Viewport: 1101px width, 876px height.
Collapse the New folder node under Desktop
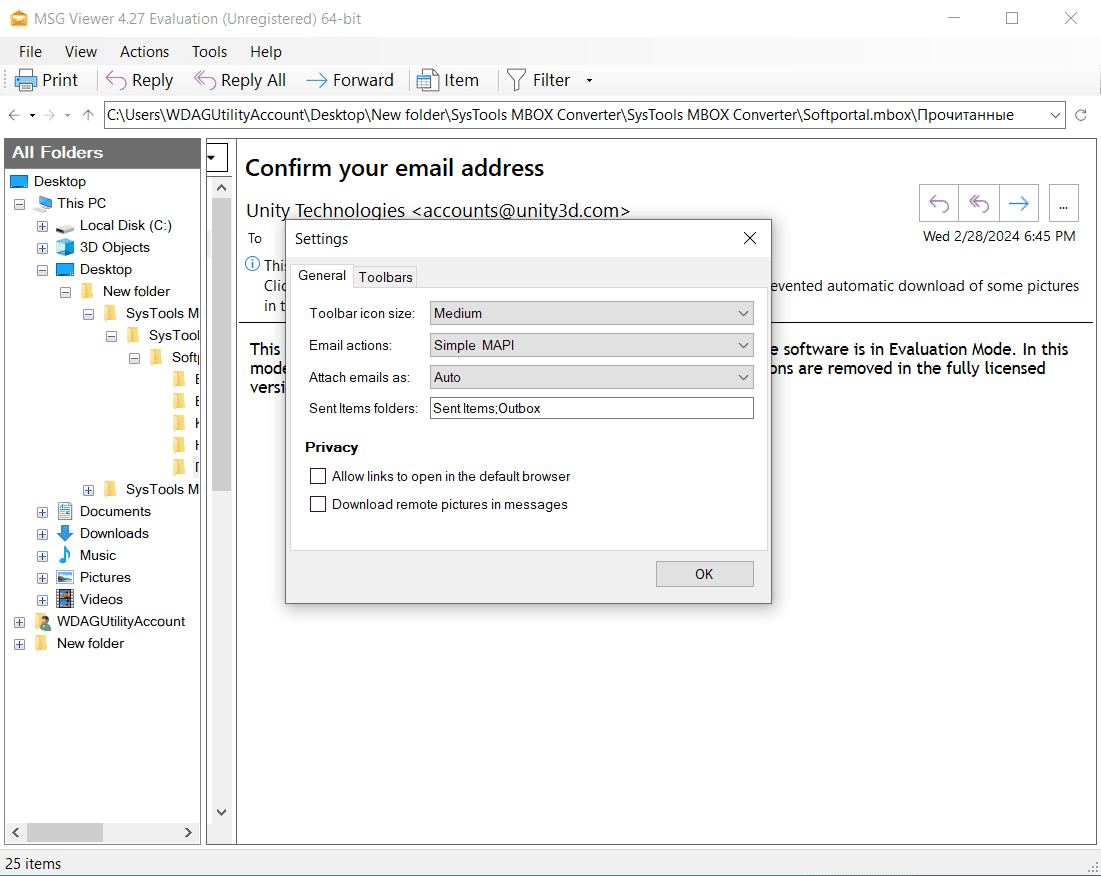tap(65, 293)
